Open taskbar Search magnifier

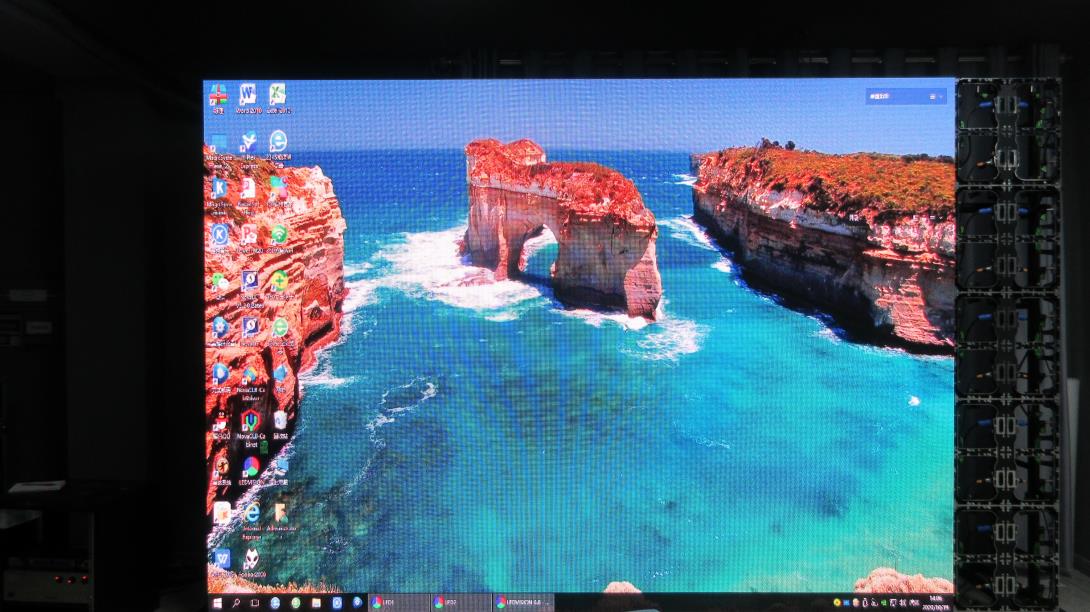236,603
